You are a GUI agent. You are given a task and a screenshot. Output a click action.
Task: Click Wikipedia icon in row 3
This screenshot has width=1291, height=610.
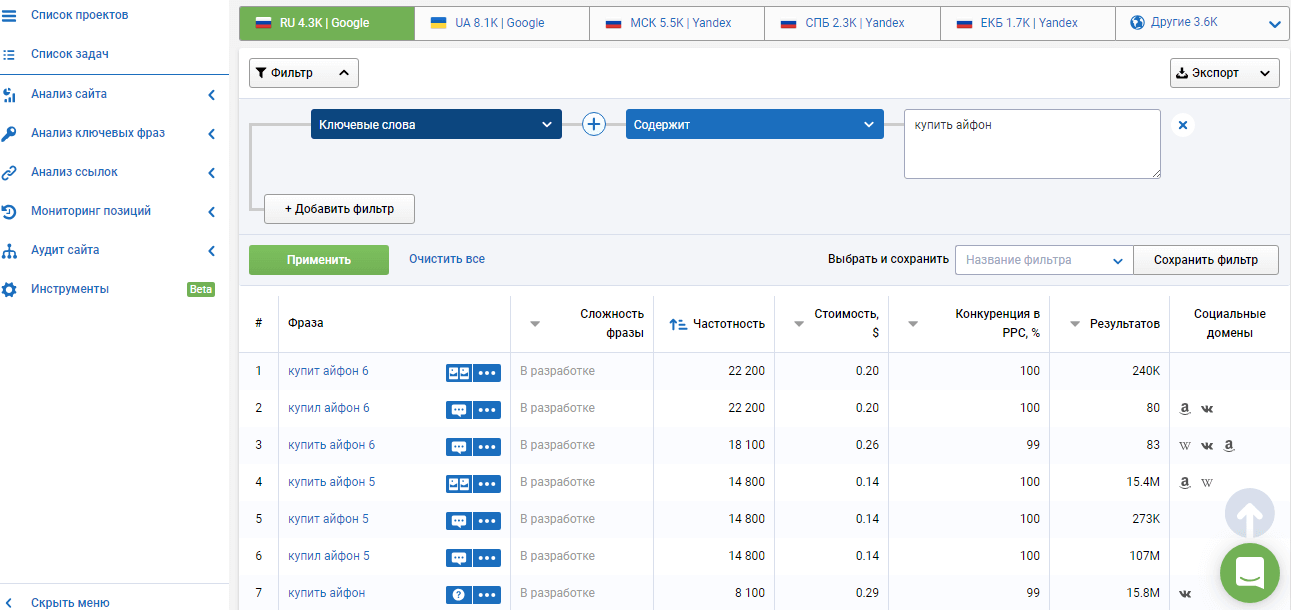click(x=1185, y=446)
